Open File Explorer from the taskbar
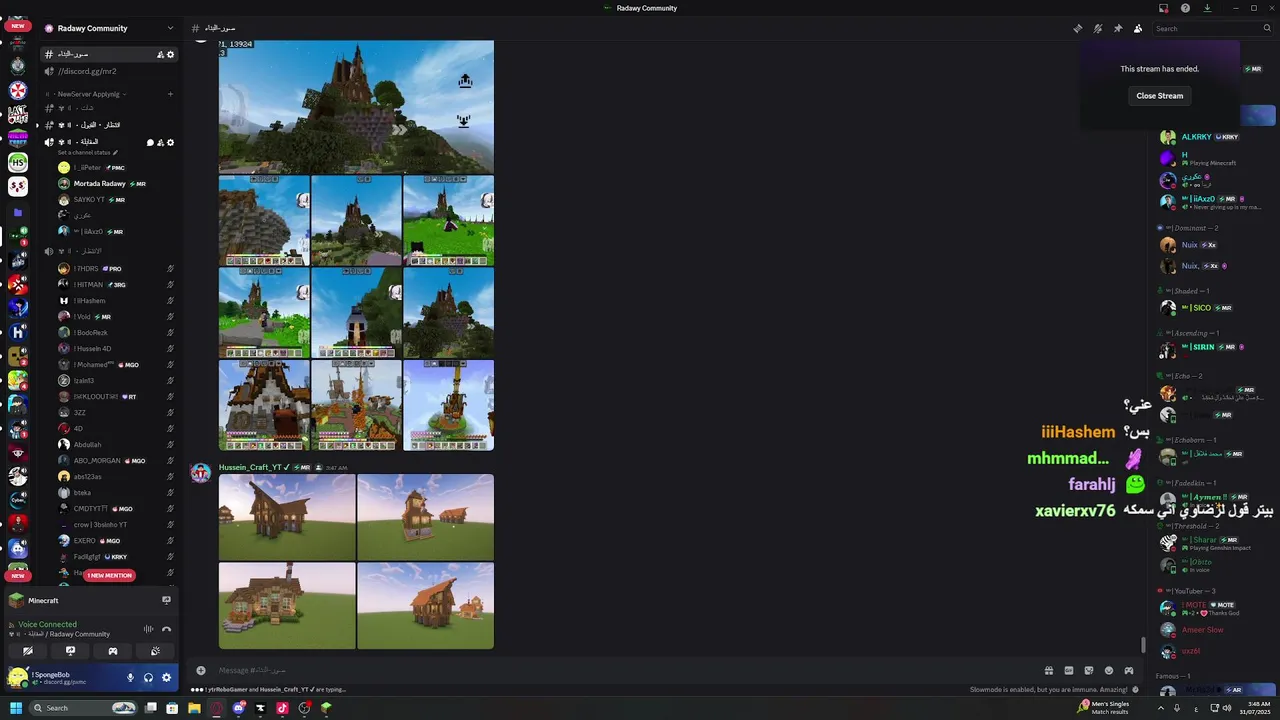 pyautogui.click(x=194, y=708)
